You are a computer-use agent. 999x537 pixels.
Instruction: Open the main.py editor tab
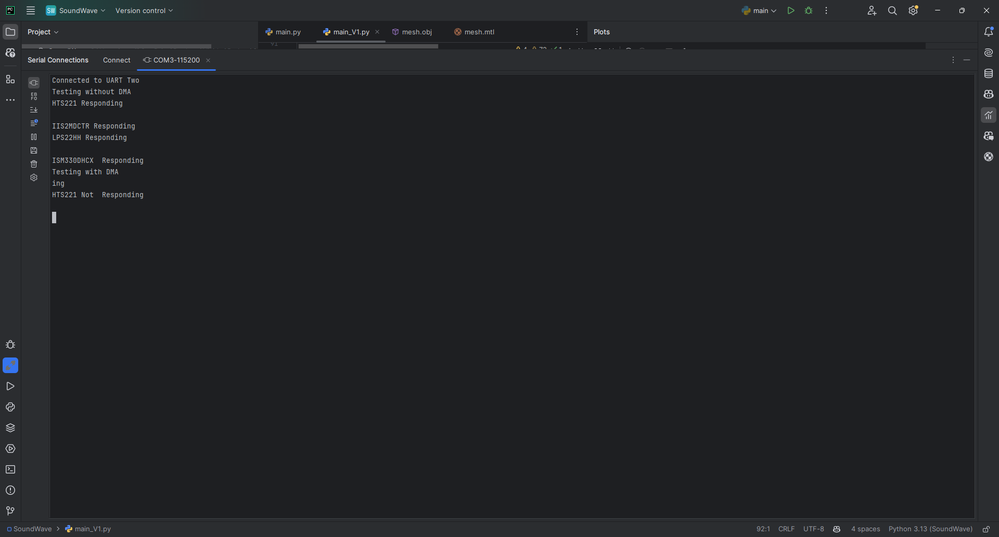[283, 32]
